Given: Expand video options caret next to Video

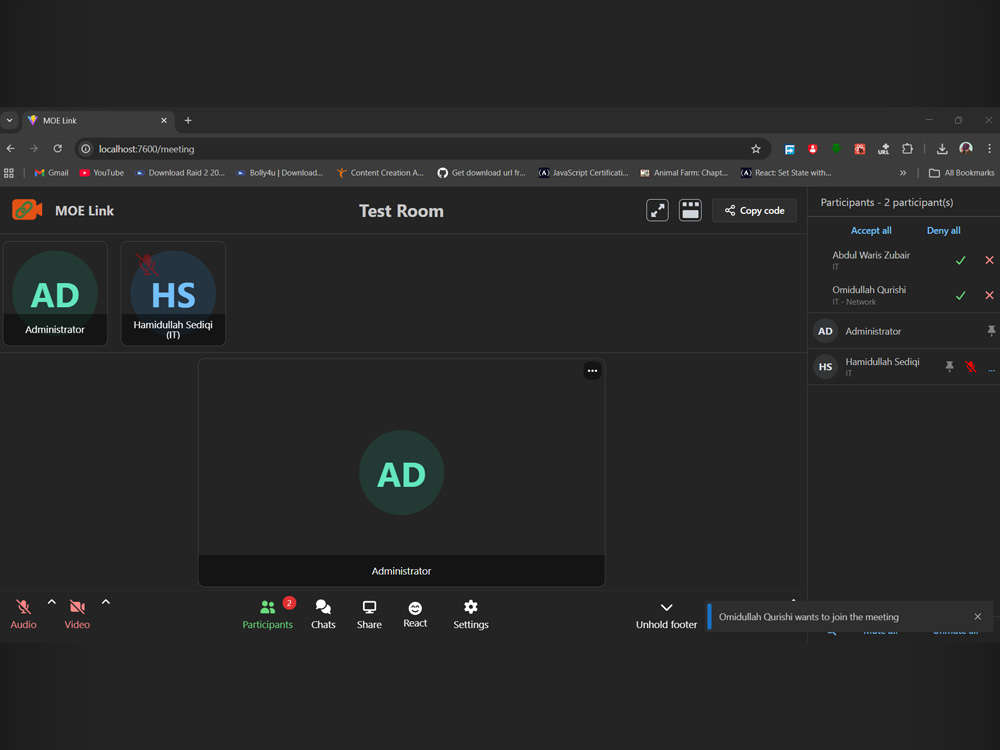Looking at the screenshot, I should coord(106,602).
